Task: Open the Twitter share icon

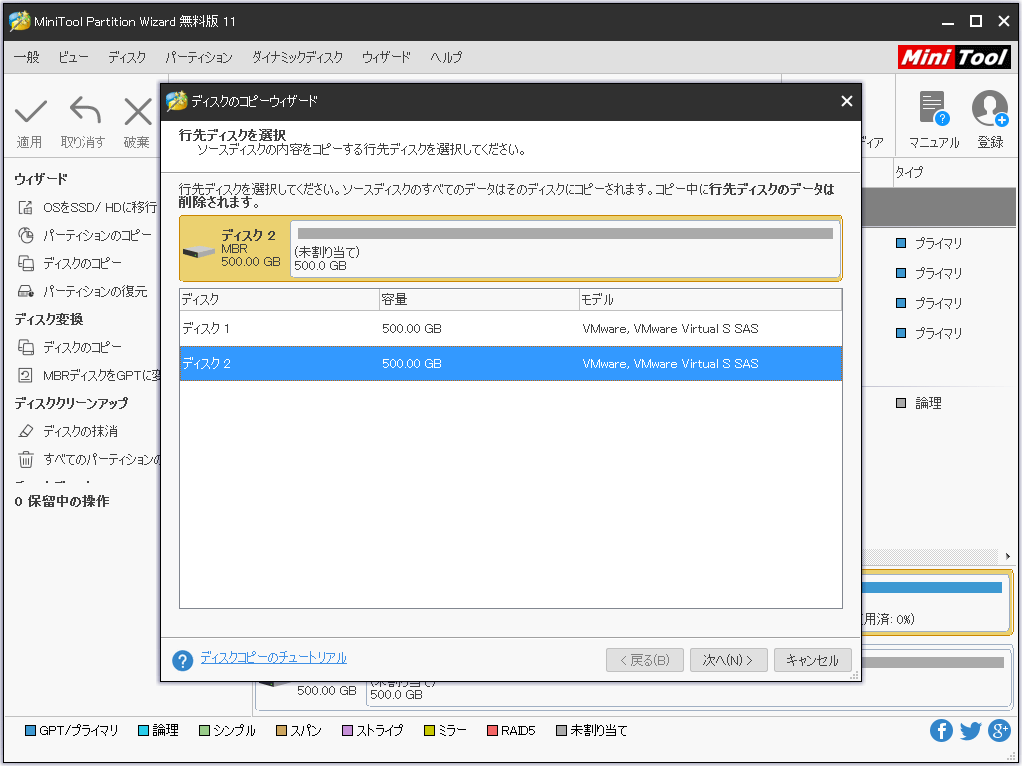Action: pos(970,730)
